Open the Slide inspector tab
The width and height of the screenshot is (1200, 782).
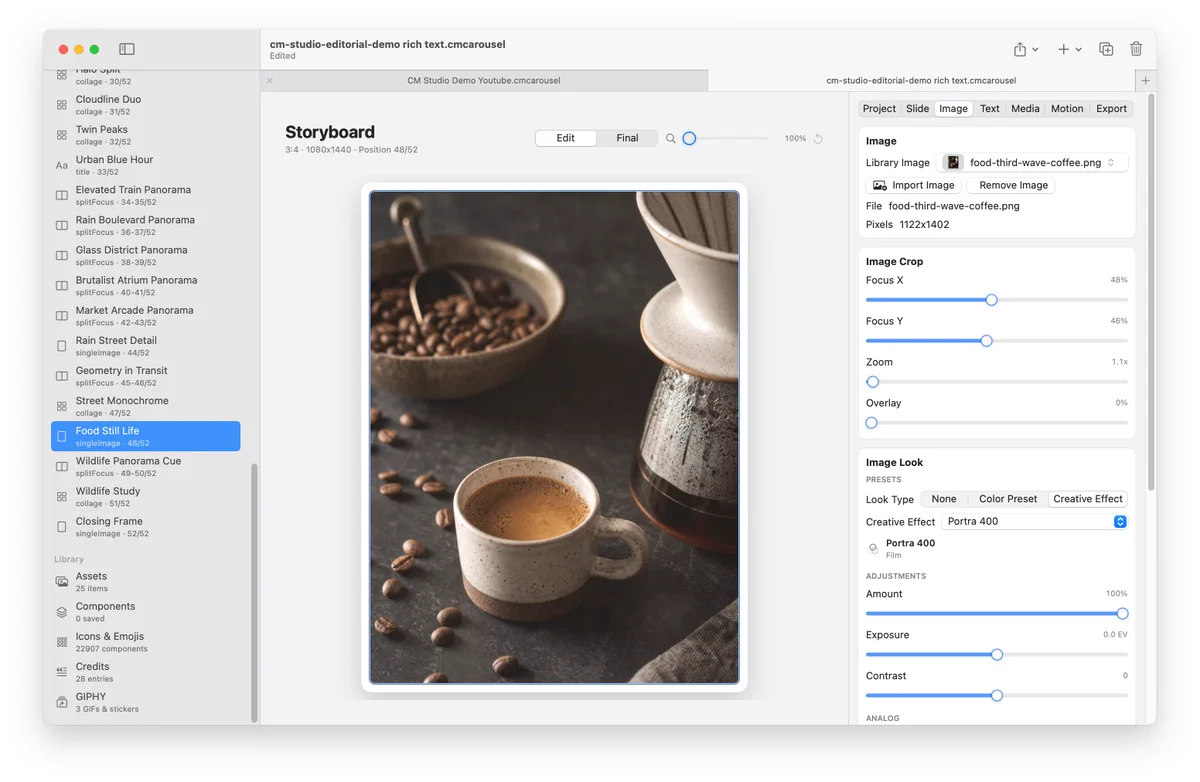point(918,108)
